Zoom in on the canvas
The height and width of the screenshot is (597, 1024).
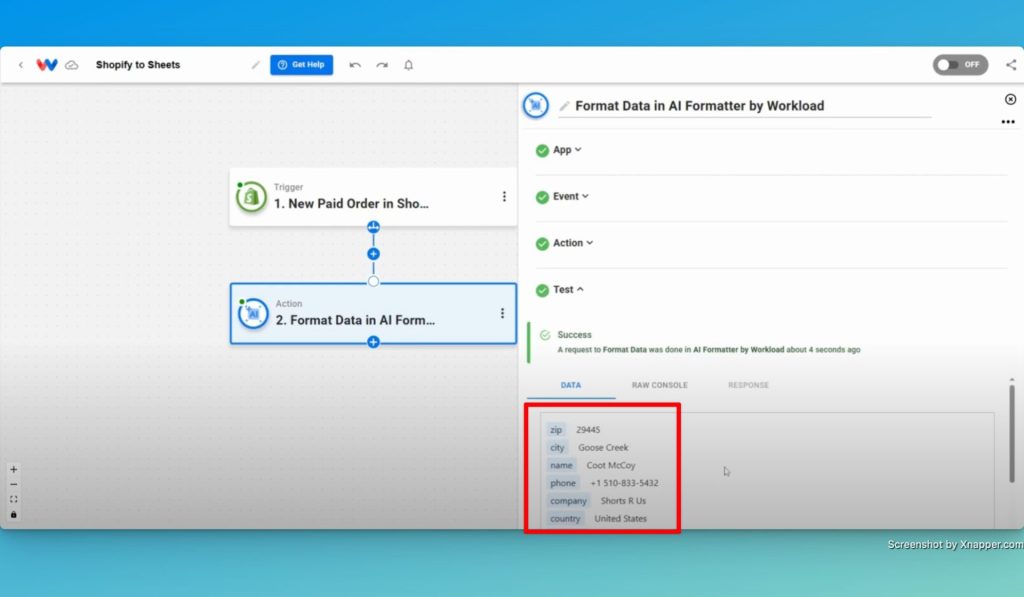click(14, 470)
